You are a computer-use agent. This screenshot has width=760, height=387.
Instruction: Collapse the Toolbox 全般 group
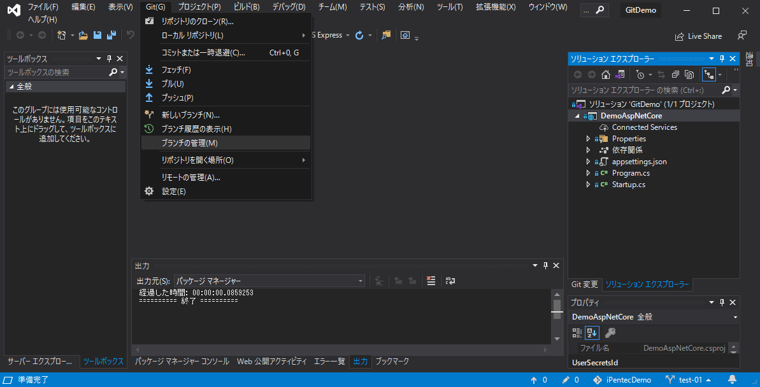(11, 87)
